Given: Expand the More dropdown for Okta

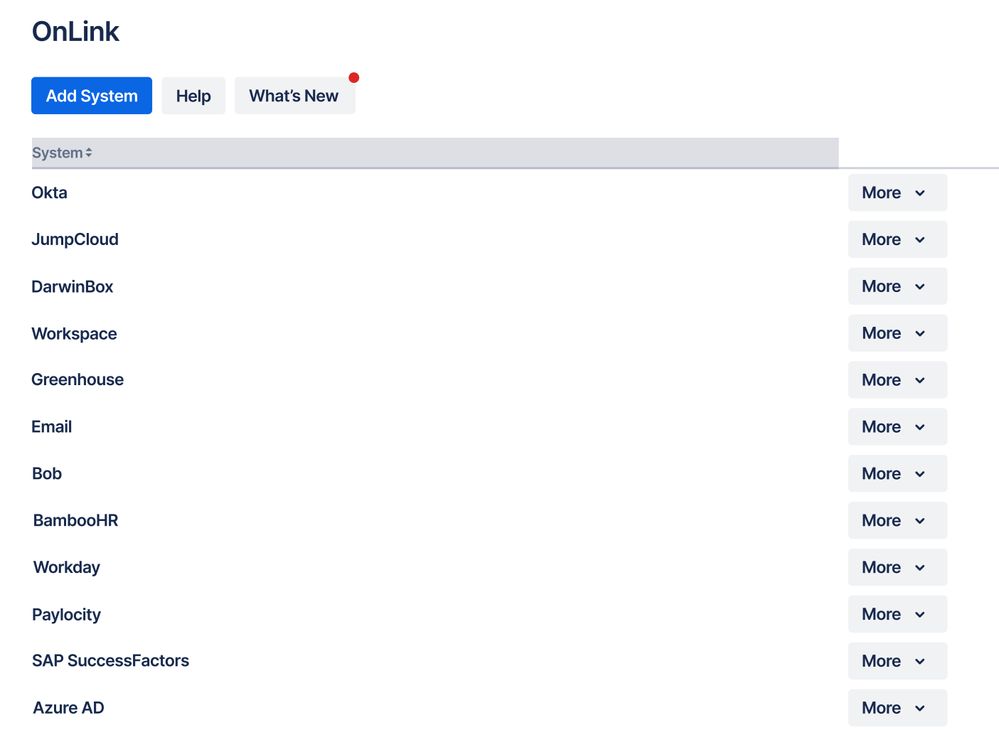Looking at the screenshot, I should (x=897, y=192).
